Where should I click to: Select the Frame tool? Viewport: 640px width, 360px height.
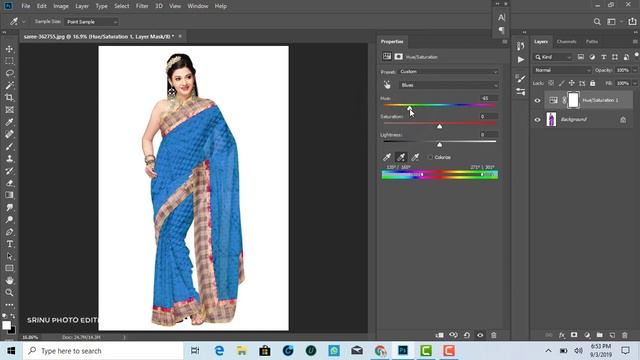point(9,110)
